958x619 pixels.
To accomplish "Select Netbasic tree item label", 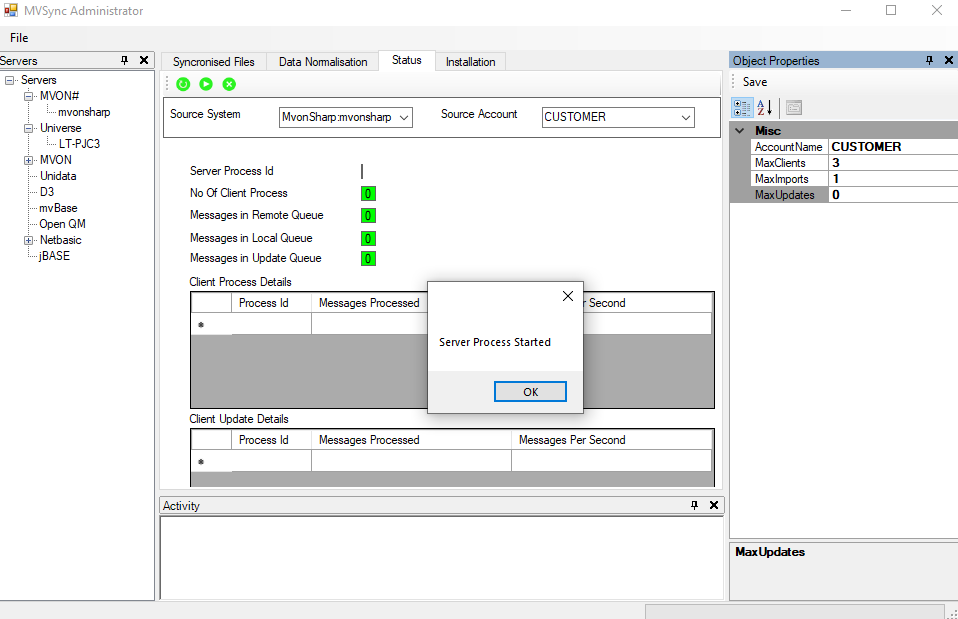I will point(60,240).
